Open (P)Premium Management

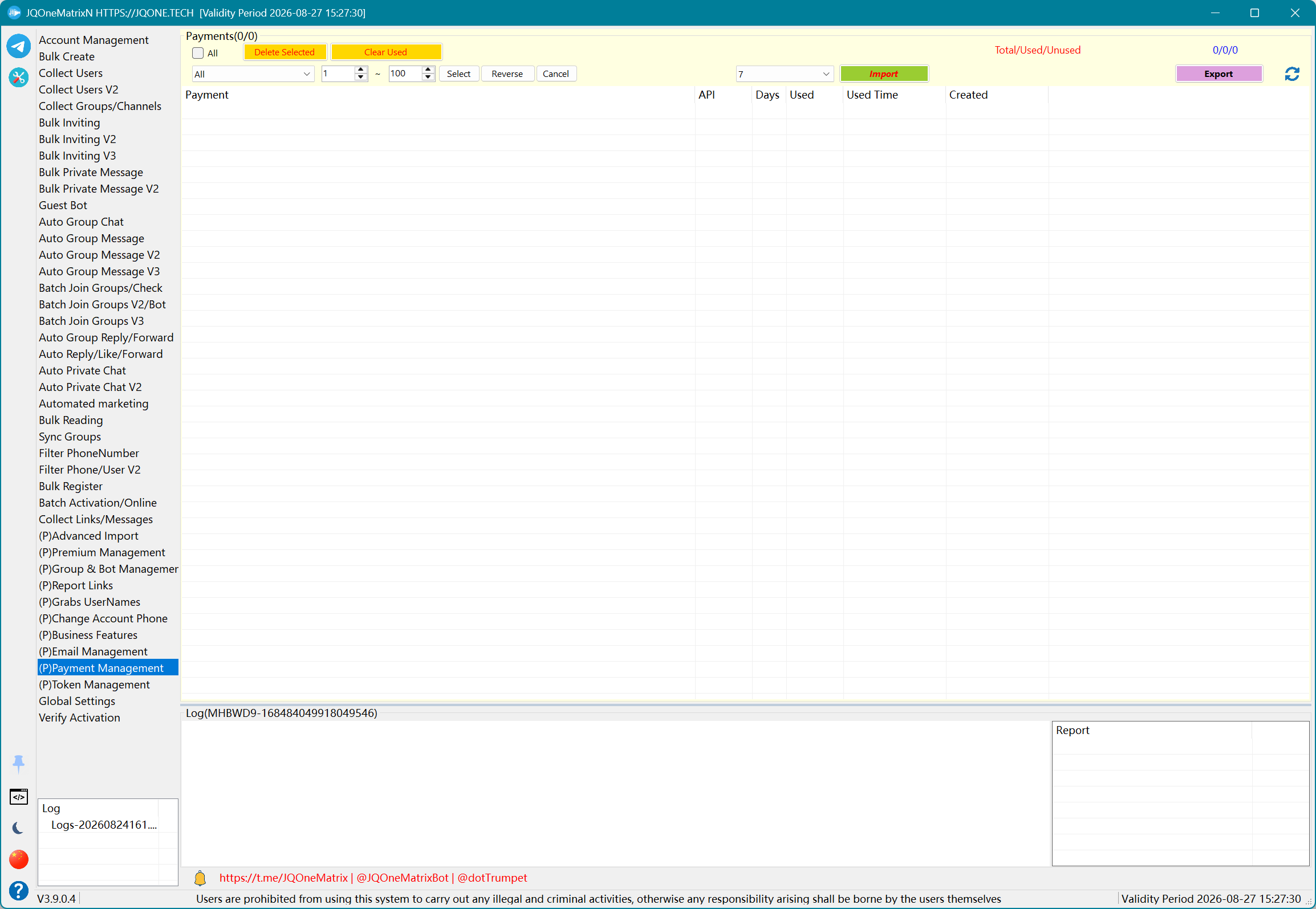tap(102, 552)
